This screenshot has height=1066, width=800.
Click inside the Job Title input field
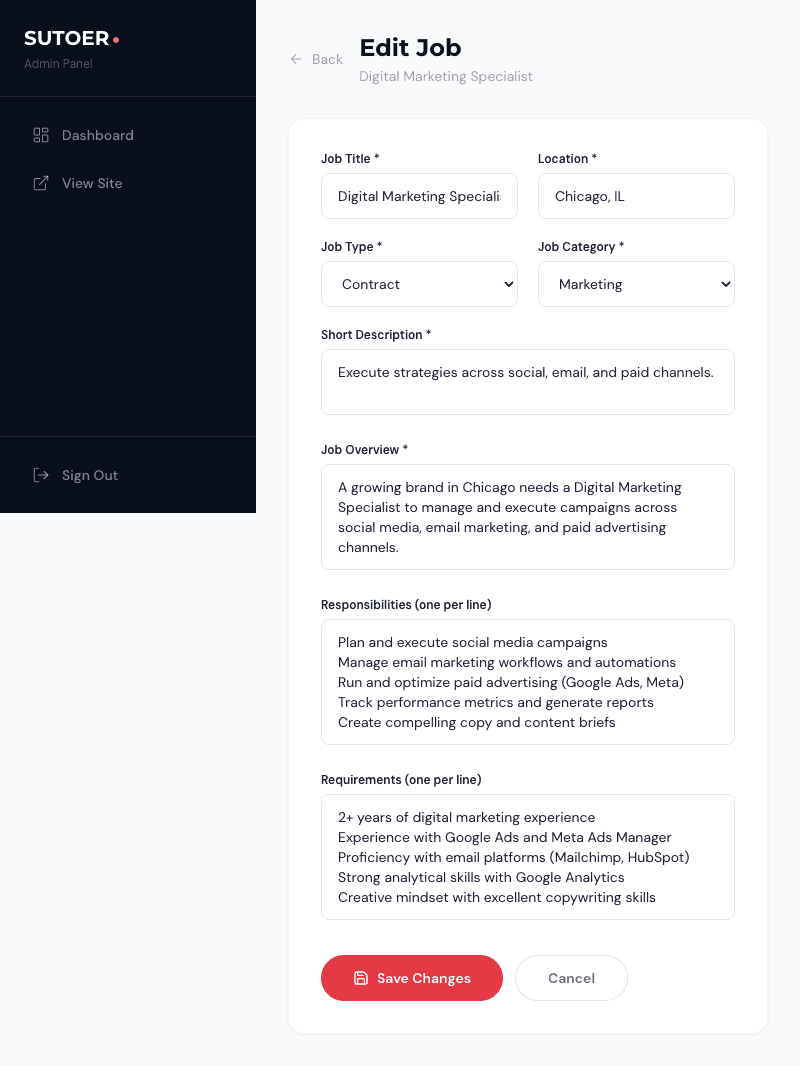(419, 196)
